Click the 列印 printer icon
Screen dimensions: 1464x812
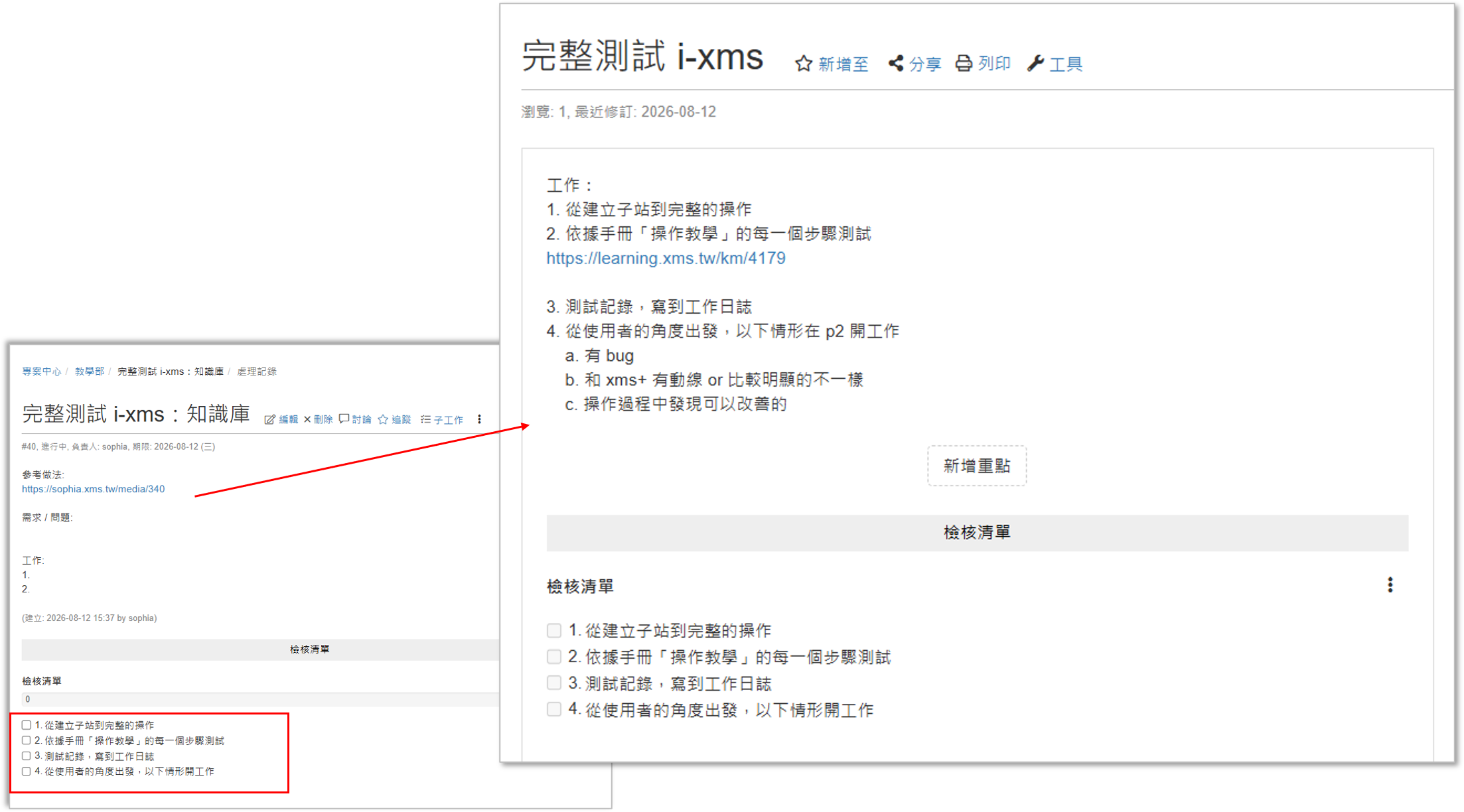click(x=964, y=63)
